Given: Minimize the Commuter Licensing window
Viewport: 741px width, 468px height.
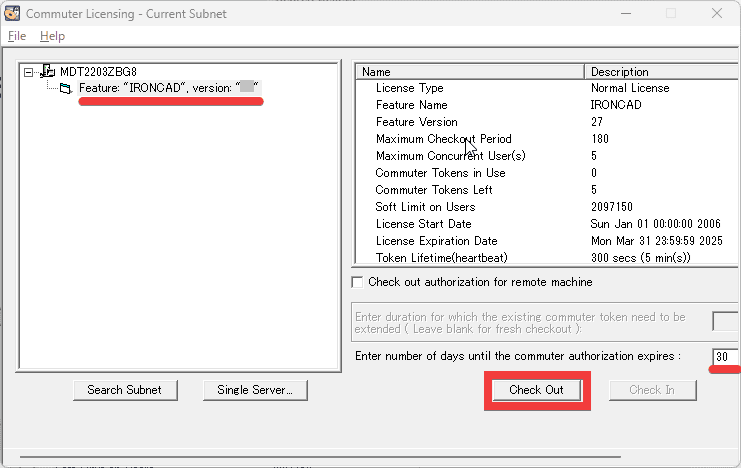Looking at the screenshot, I should click(626, 13).
